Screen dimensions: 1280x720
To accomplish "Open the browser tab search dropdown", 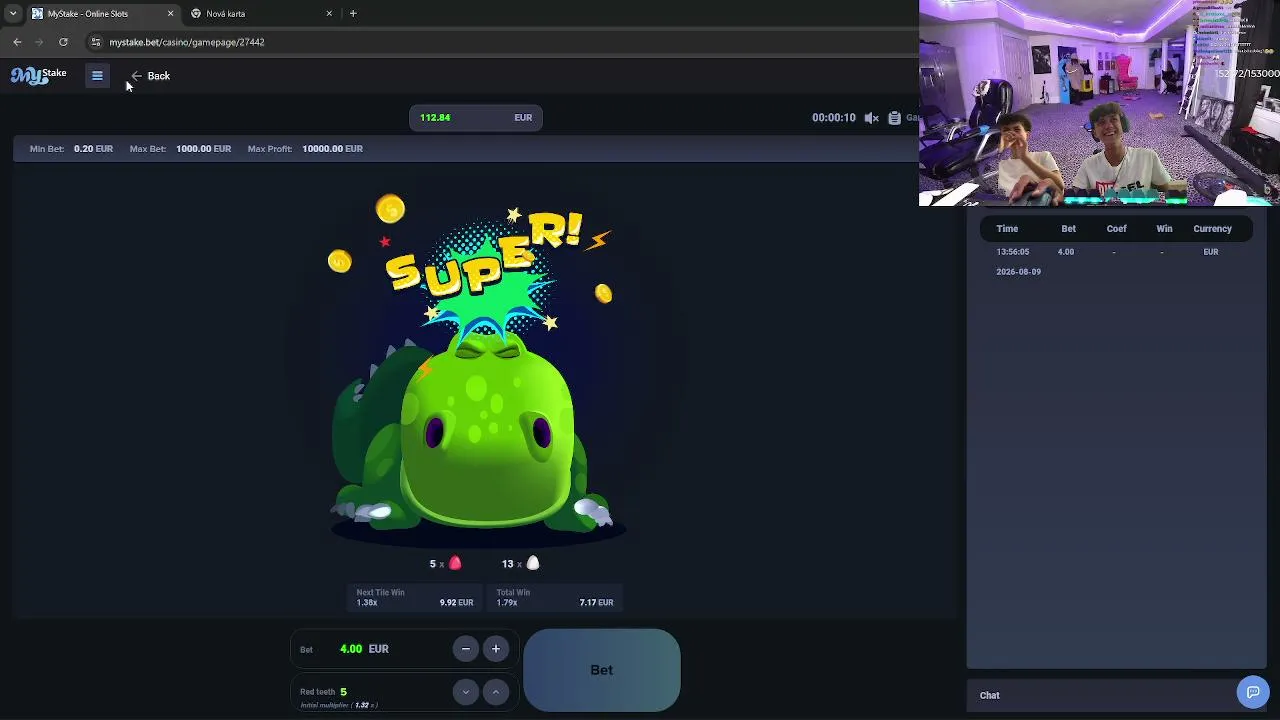I will click(12, 14).
